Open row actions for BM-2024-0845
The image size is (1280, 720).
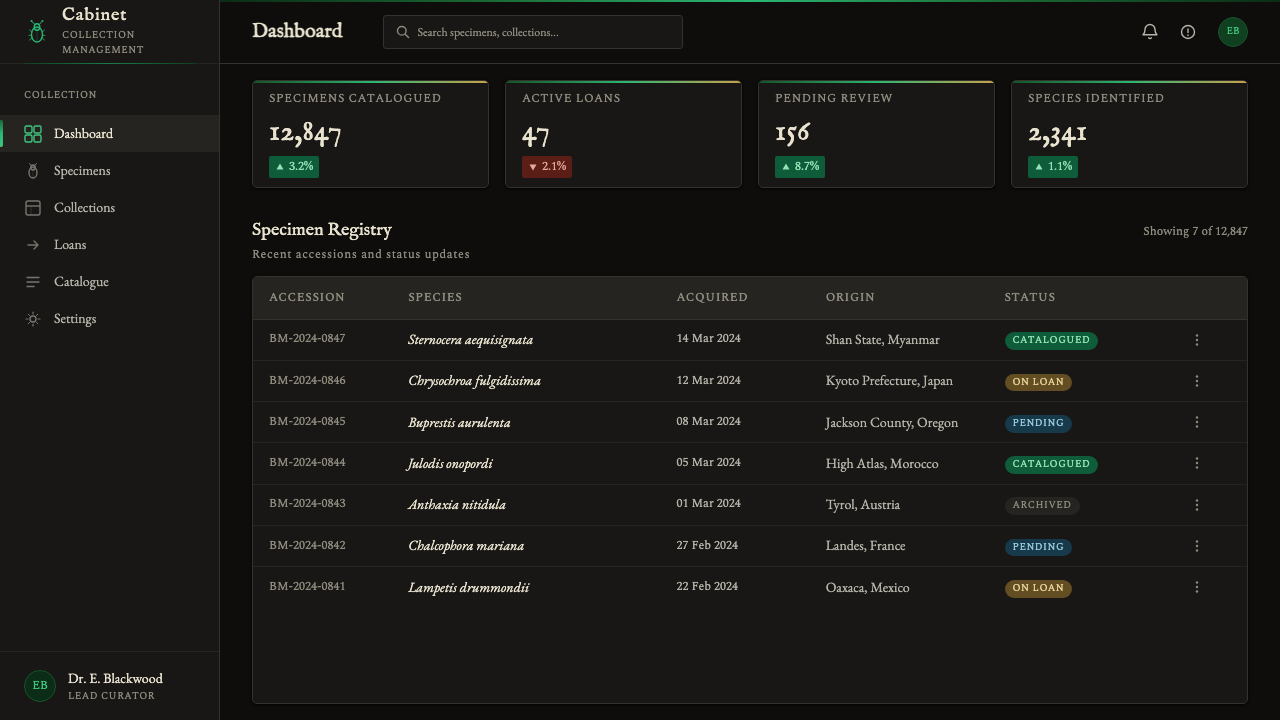tap(1197, 422)
